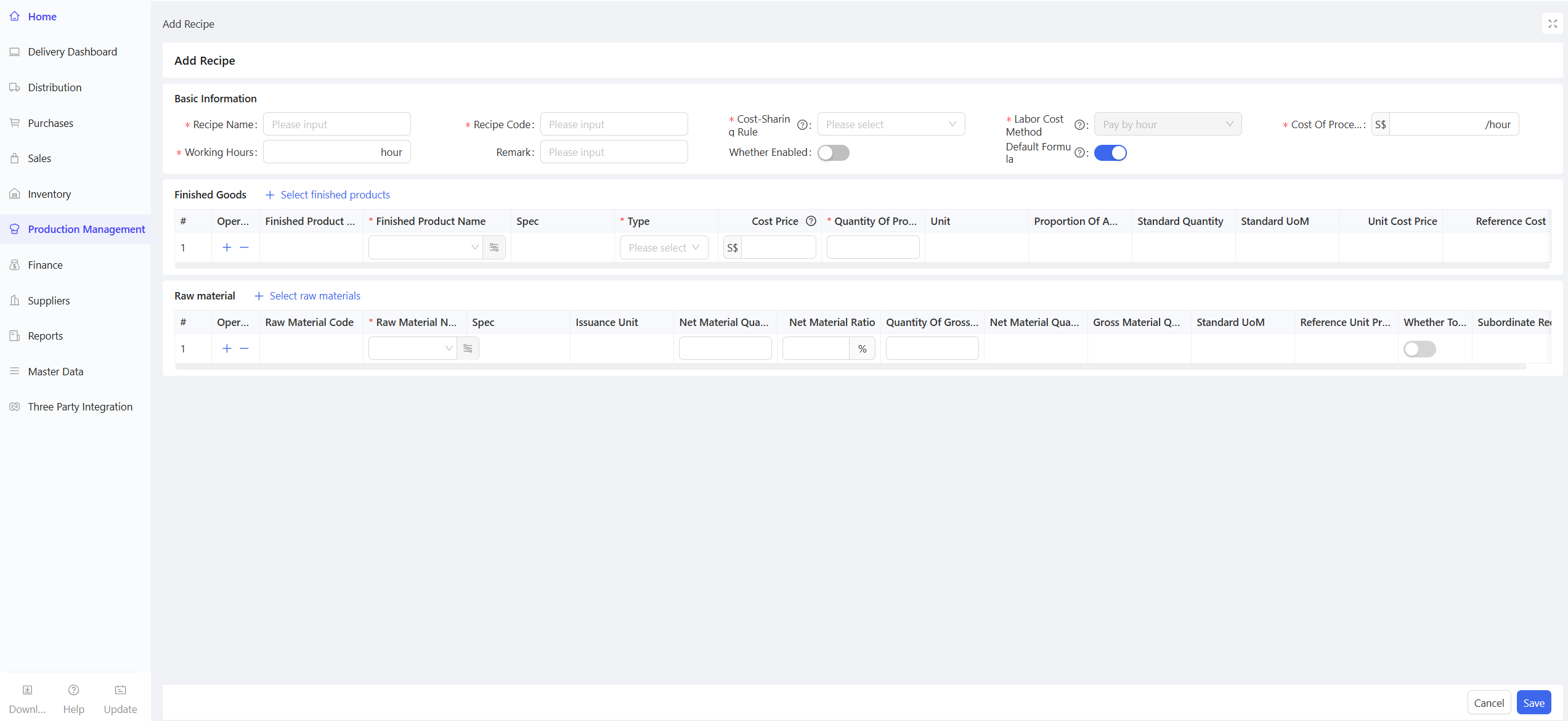Open the Type dropdown in Finished Goods
The width and height of the screenshot is (1568, 721).
664,248
